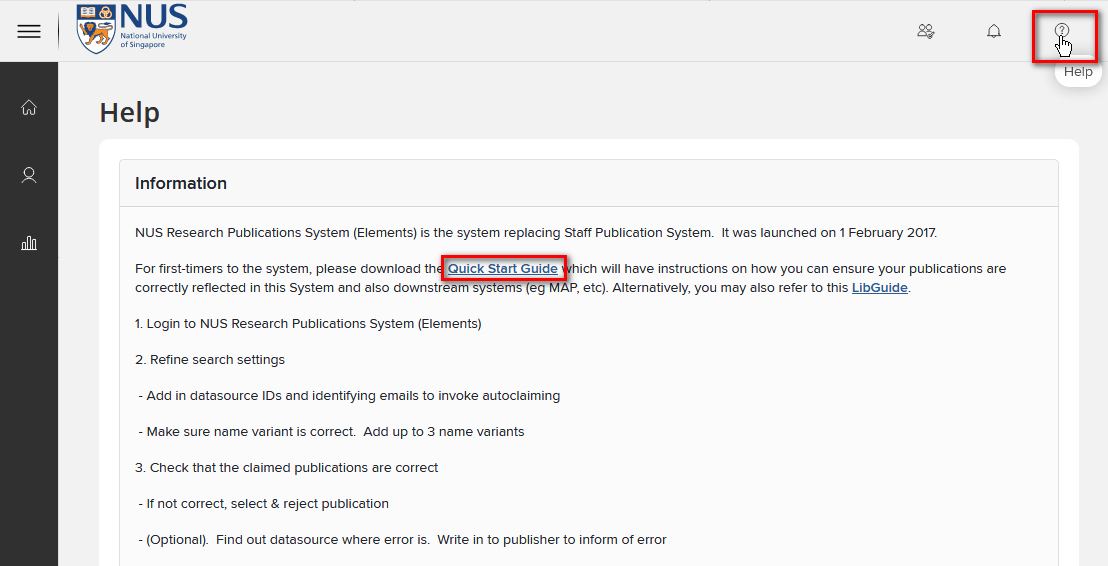Go to Home from the sidebar
The image size is (1108, 566).
pos(29,107)
